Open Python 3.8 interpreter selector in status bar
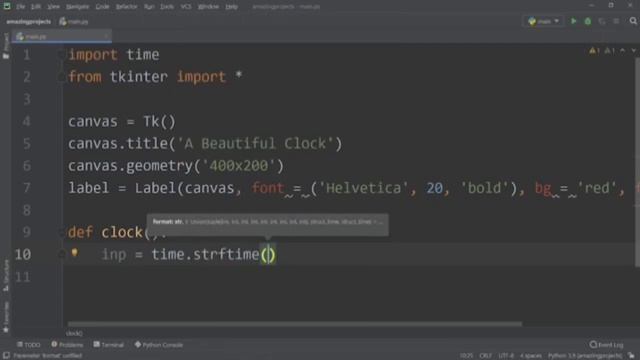 (x=585, y=356)
